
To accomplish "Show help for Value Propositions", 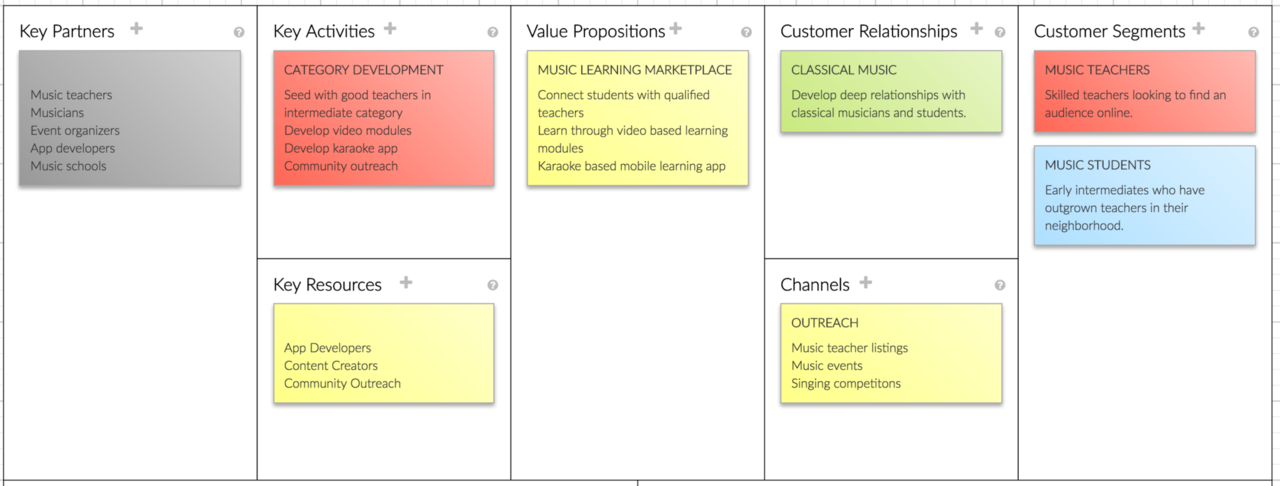I will 747,32.
